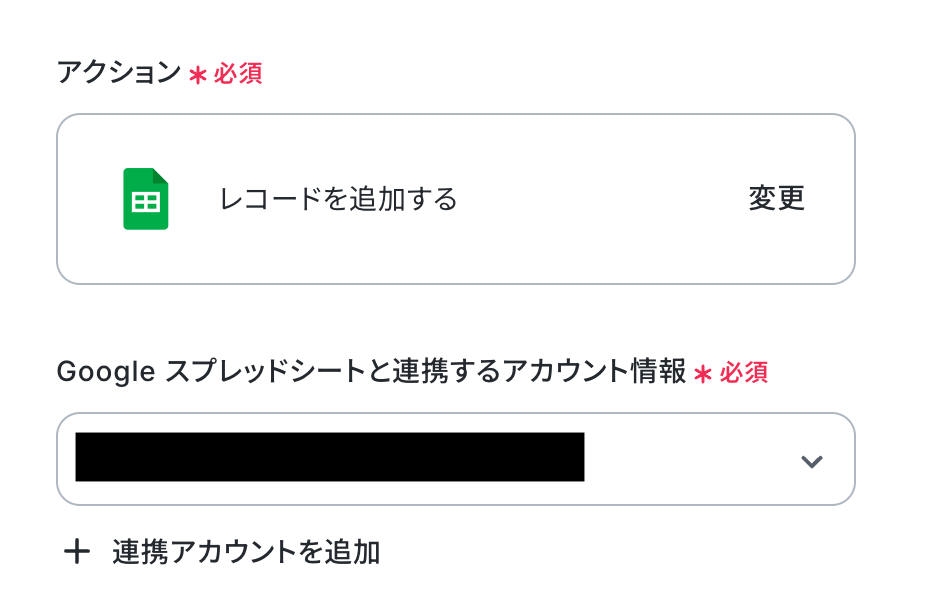Viewport: 934px width, 606px height.
Task: Click the red asterisk beside アカウント情報
Action: (x=703, y=373)
